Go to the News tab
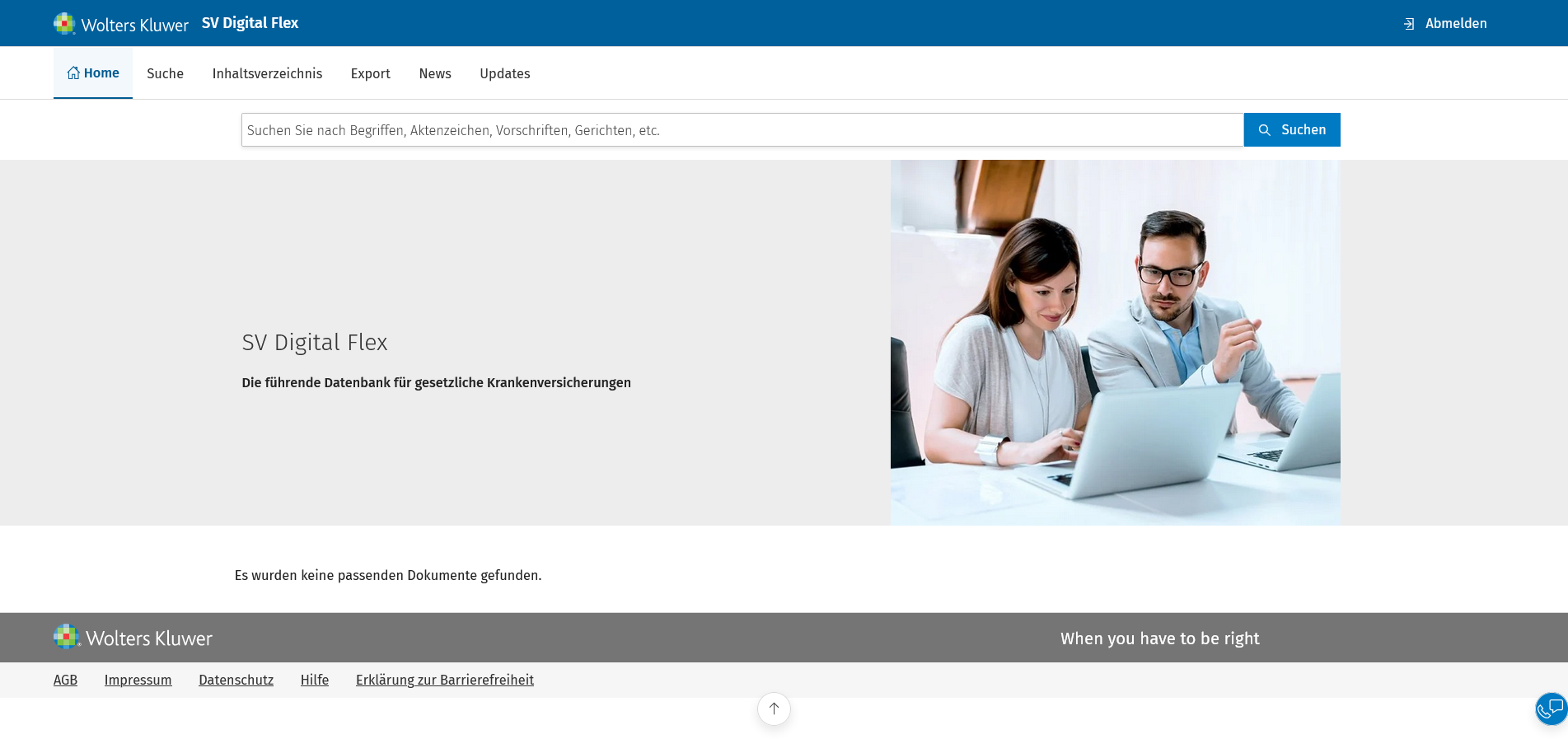 [435, 73]
